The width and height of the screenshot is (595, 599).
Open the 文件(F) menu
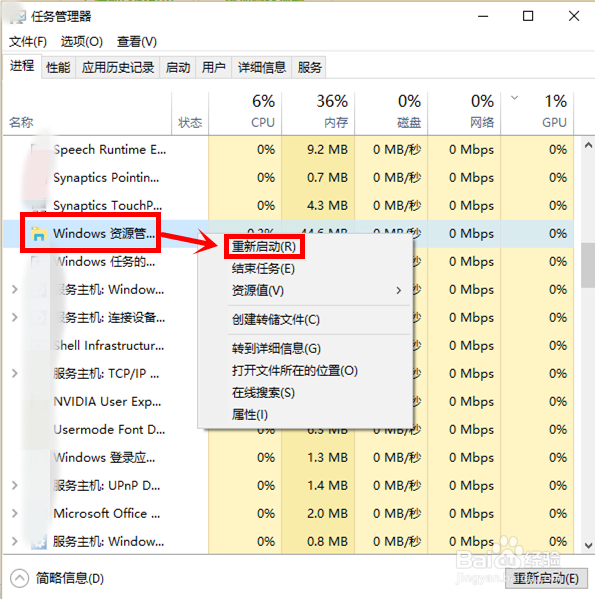28,41
